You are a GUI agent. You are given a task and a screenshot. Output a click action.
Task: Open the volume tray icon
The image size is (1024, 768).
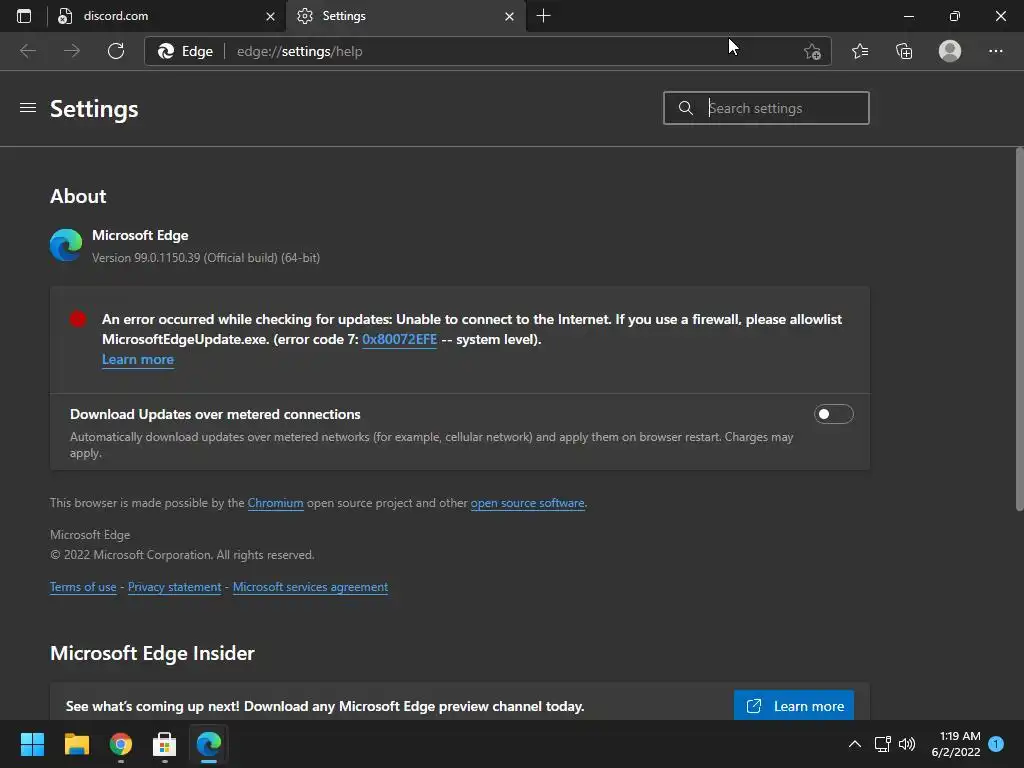907,744
